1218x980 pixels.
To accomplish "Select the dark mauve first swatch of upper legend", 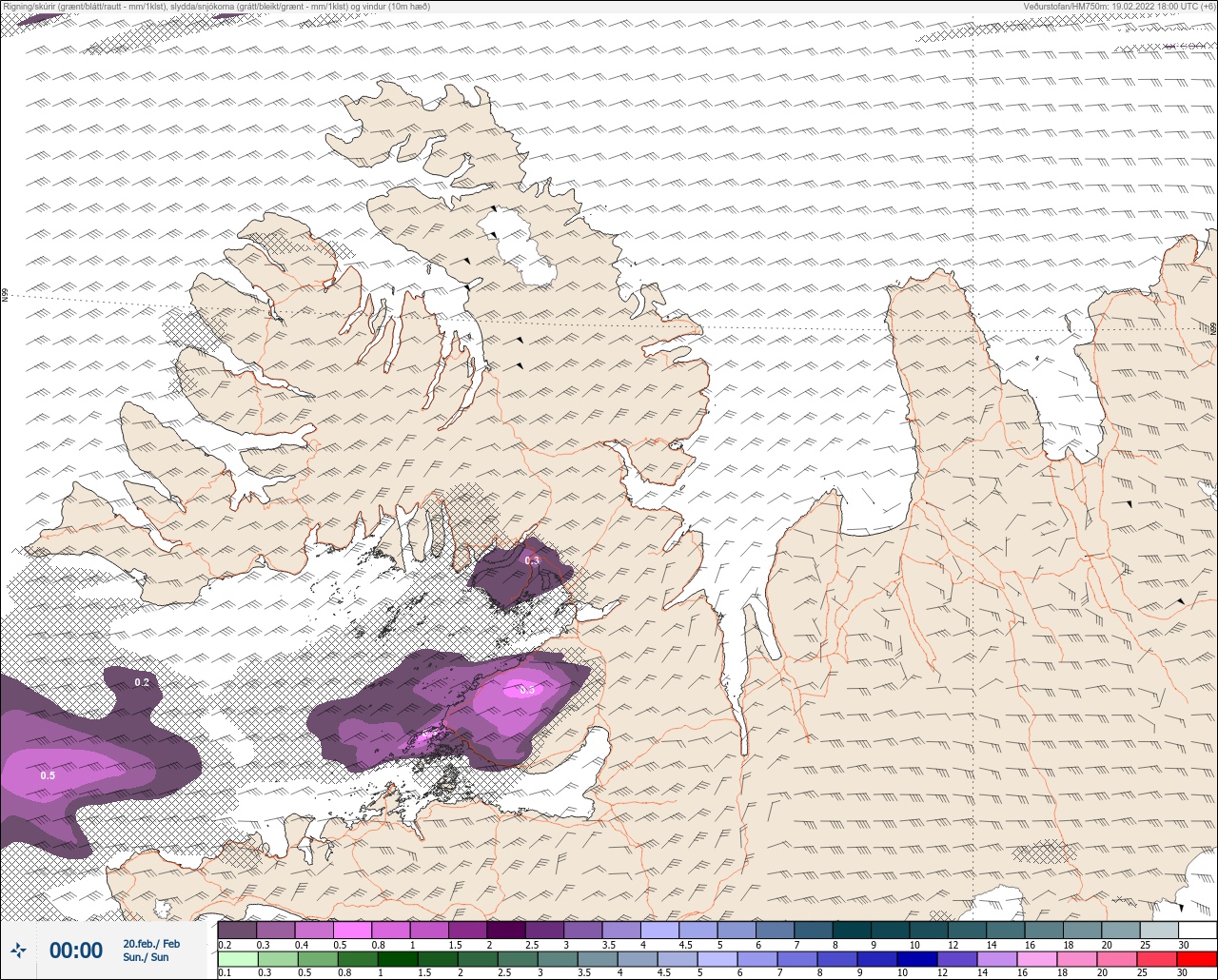I will pyautogui.click(x=237, y=930).
